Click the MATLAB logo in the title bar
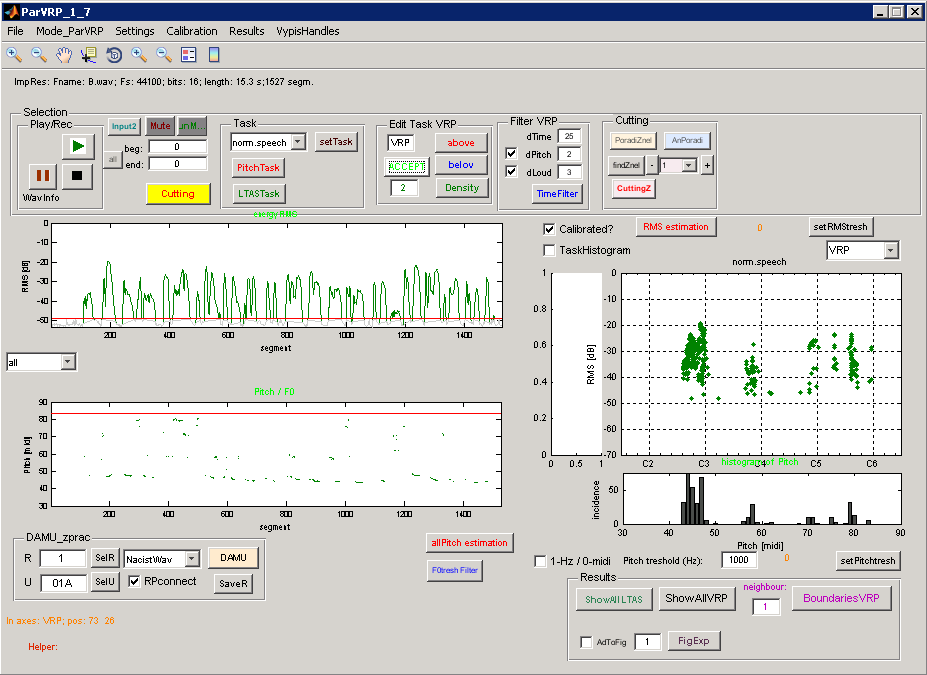 tap(11, 12)
